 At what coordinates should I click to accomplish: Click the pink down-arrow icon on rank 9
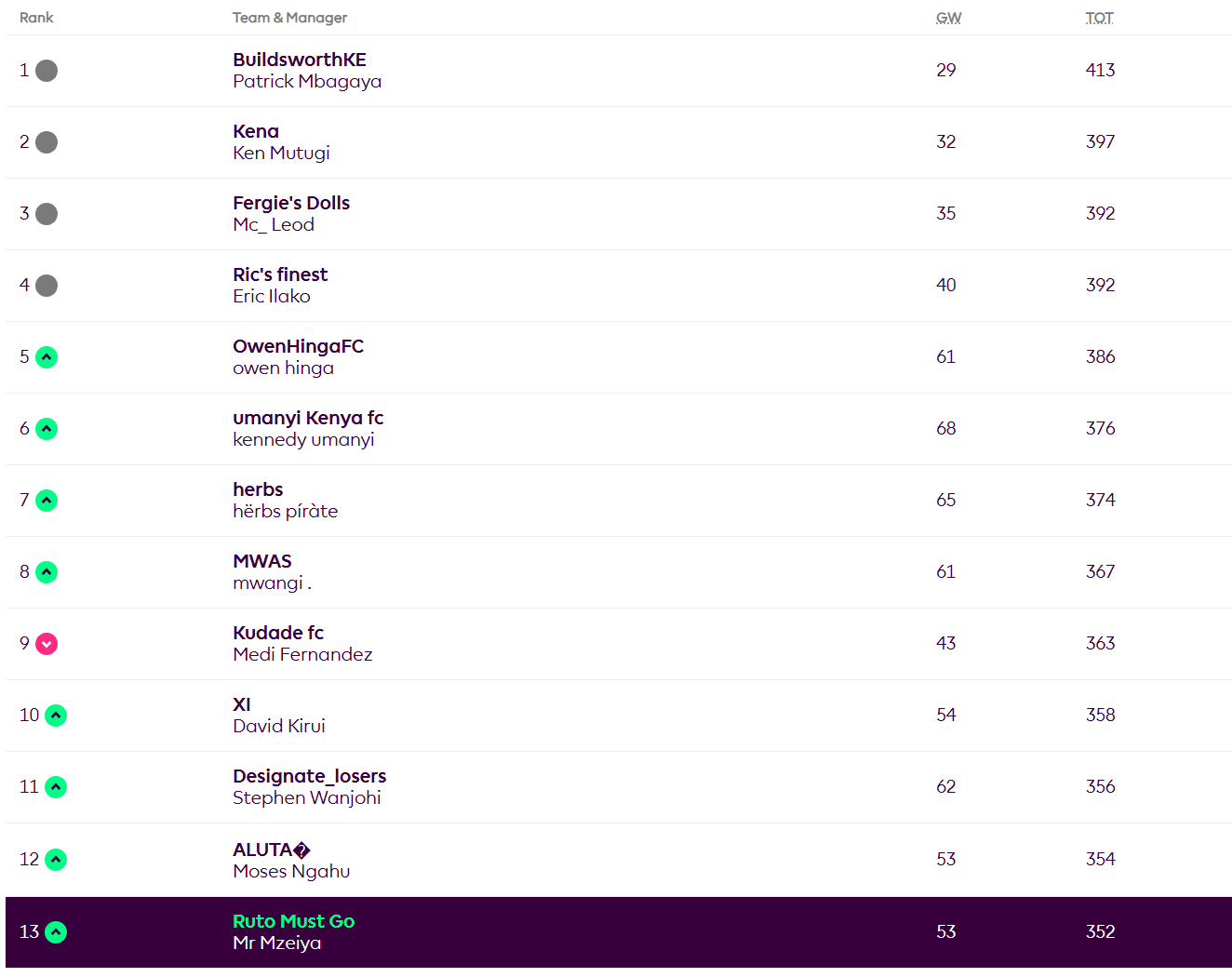pos(47,644)
